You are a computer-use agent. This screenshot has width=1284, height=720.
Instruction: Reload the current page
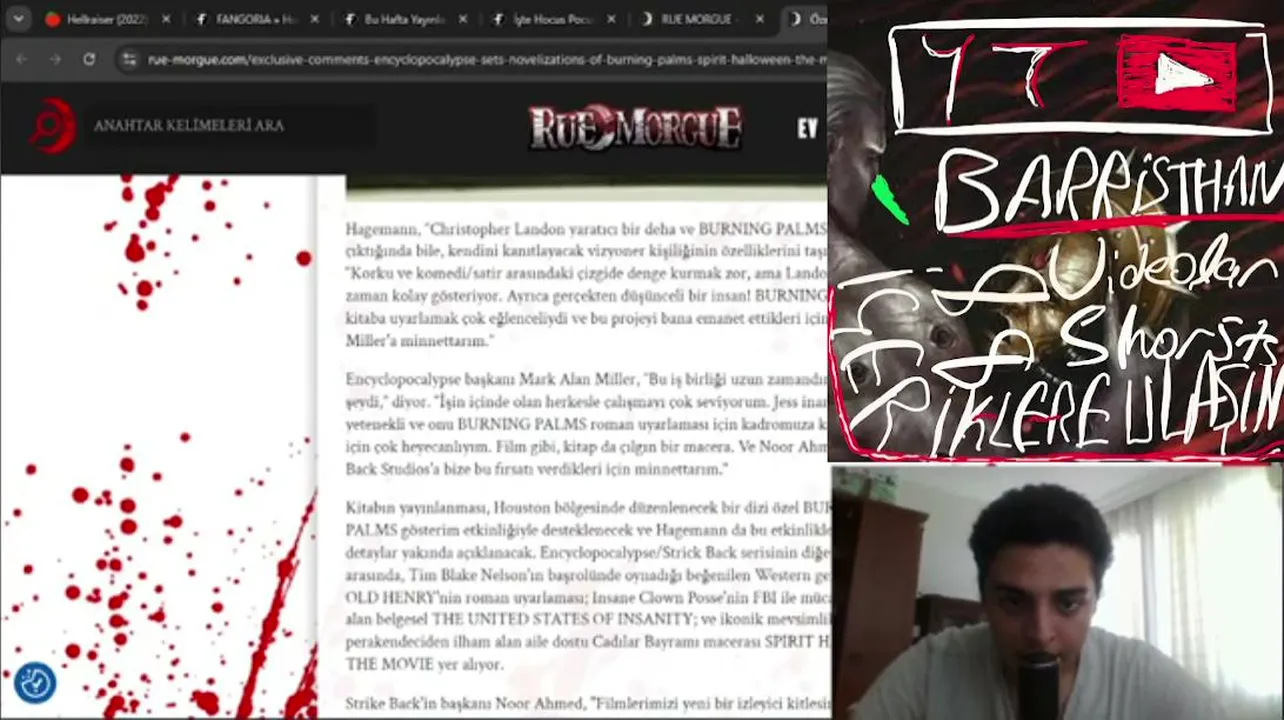coord(89,59)
